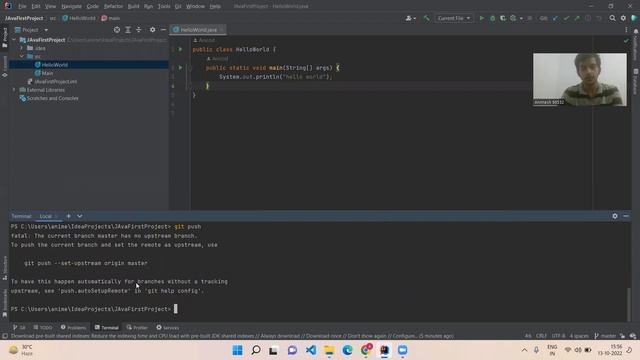Open the Project view selector dropdown

(x=32, y=30)
